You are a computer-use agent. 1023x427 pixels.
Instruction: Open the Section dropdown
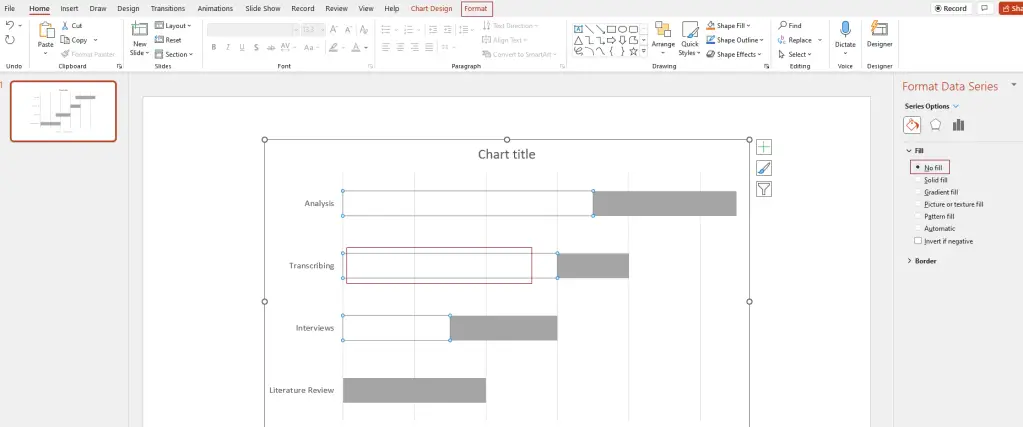[174, 54]
